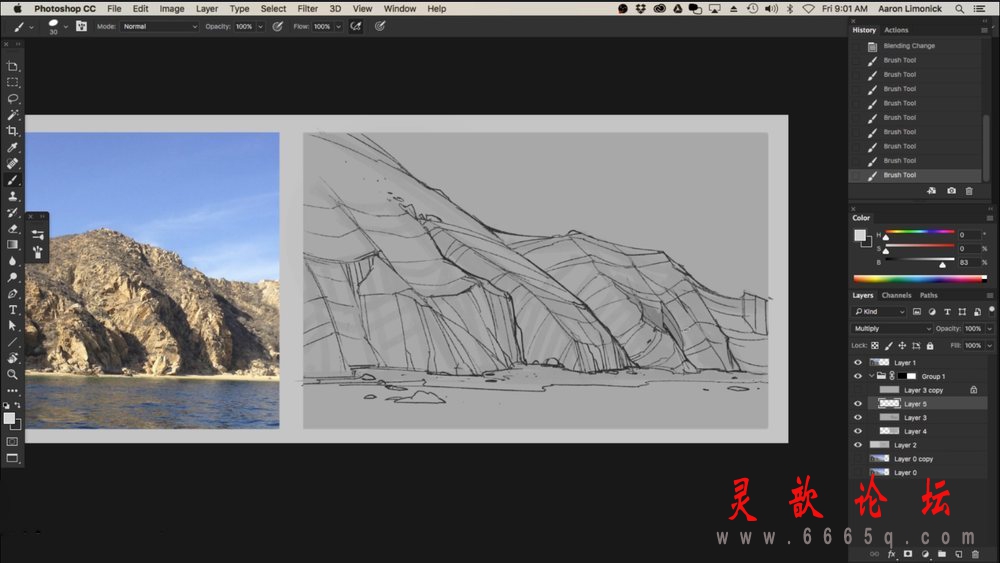
Task: Click the color spectrum ramp bar
Action: click(x=920, y=279)
